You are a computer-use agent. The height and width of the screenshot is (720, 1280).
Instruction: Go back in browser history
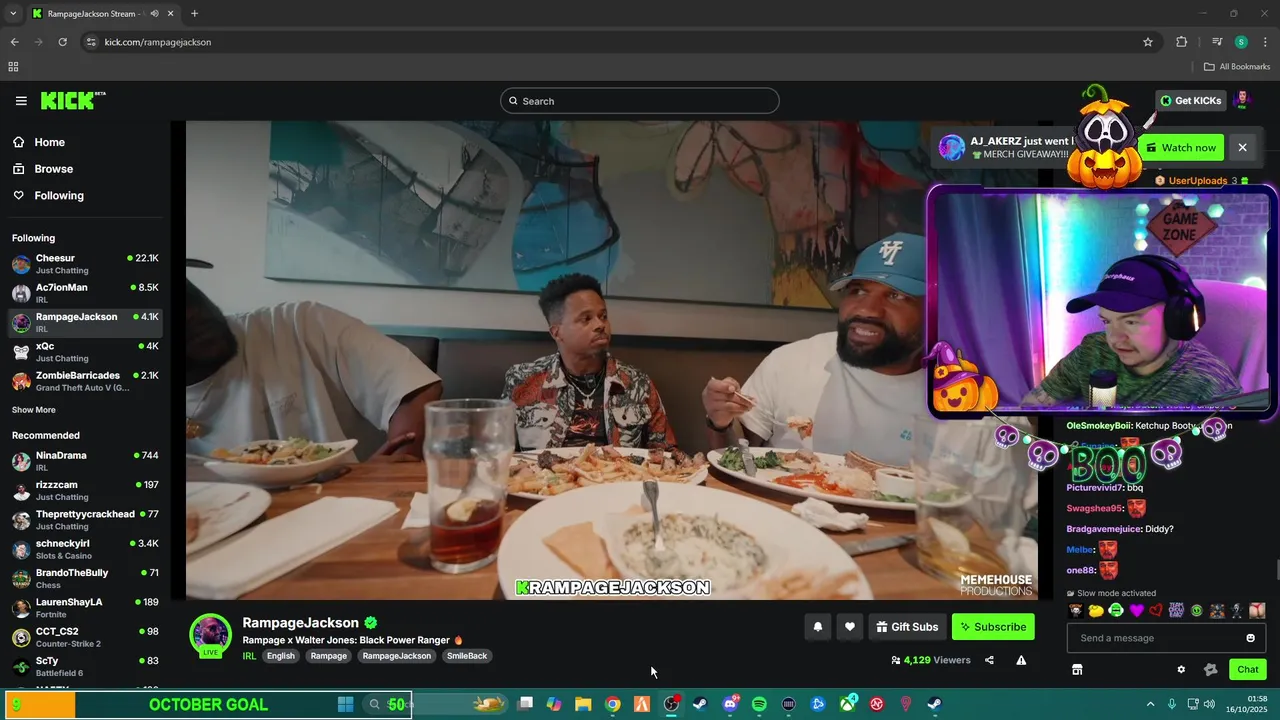(14, 42)
